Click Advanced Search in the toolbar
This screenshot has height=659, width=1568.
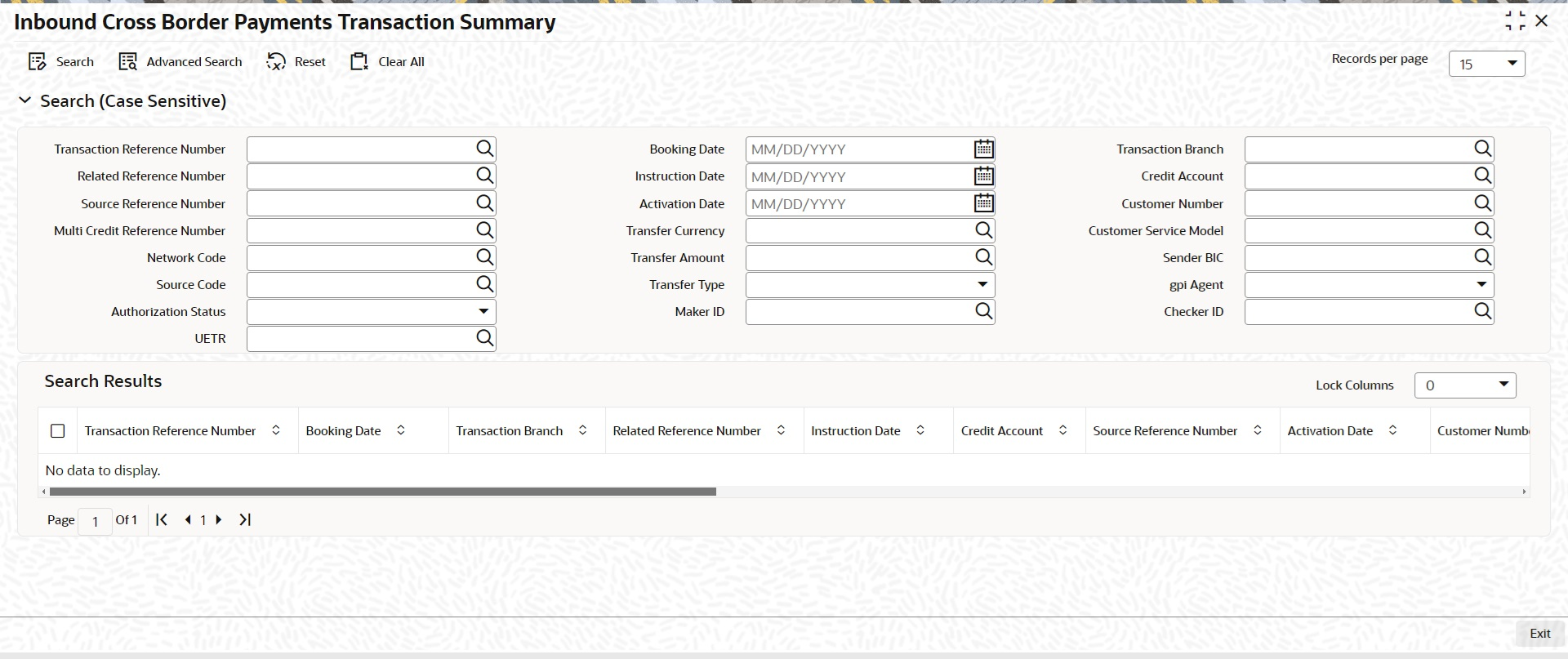[x=180, y=62]
